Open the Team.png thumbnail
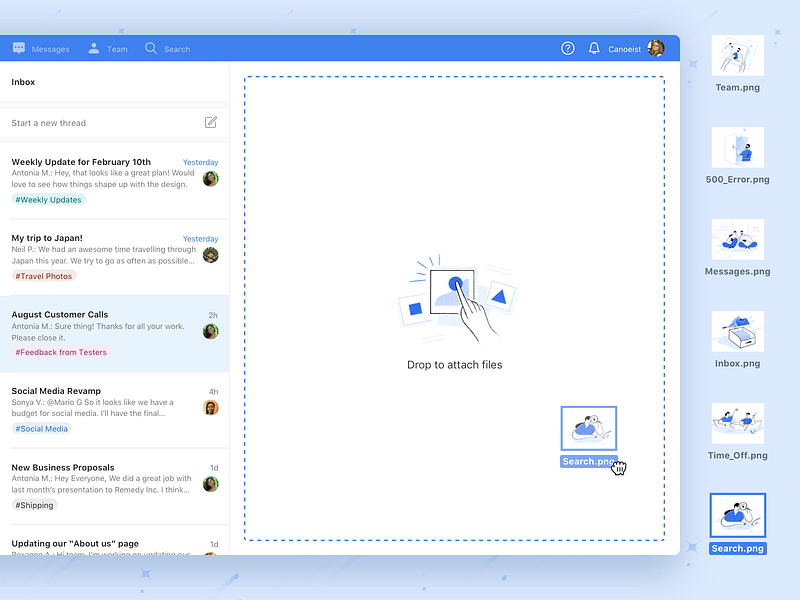 point(737,55)
